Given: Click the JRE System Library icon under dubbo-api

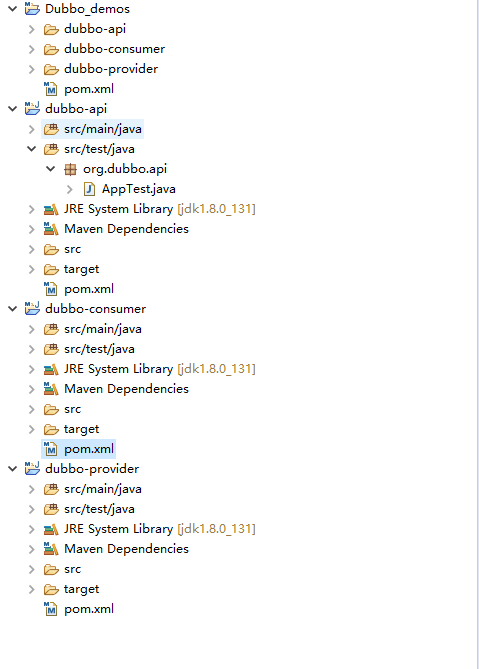Looking at the screenshot, I should coord(51,209).
